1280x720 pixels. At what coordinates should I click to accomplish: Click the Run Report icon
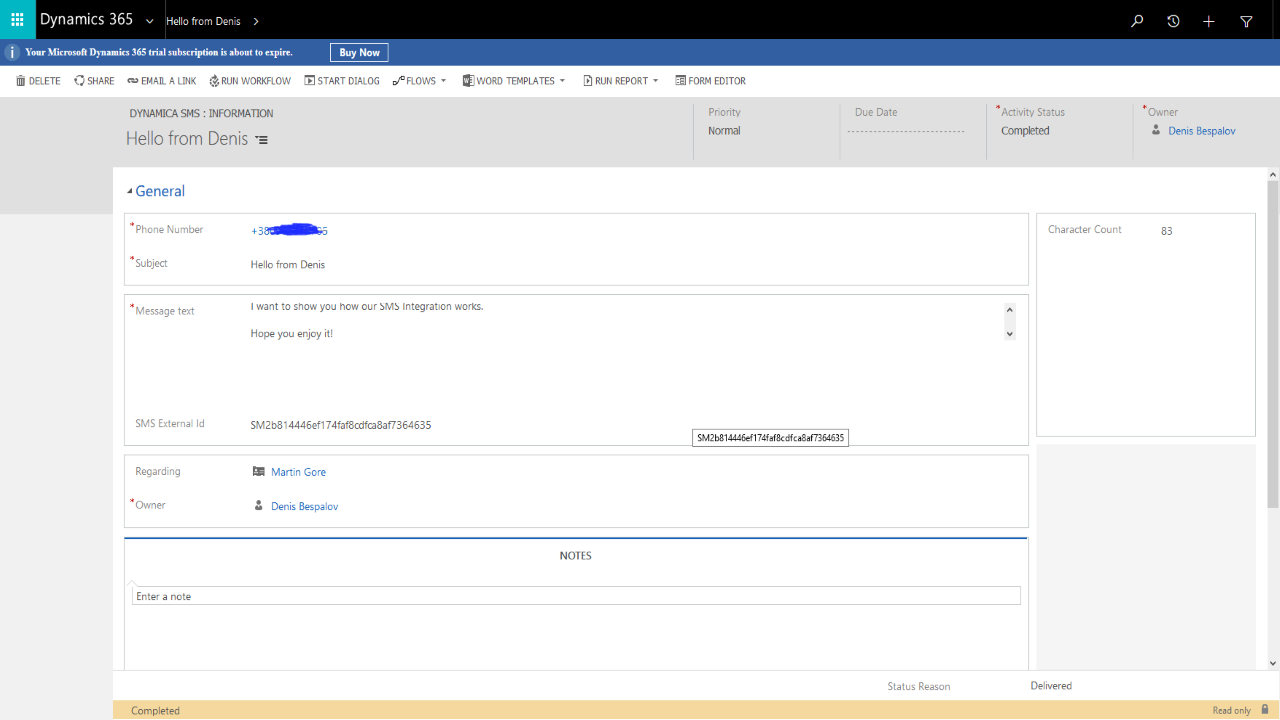tap(588, 81)
